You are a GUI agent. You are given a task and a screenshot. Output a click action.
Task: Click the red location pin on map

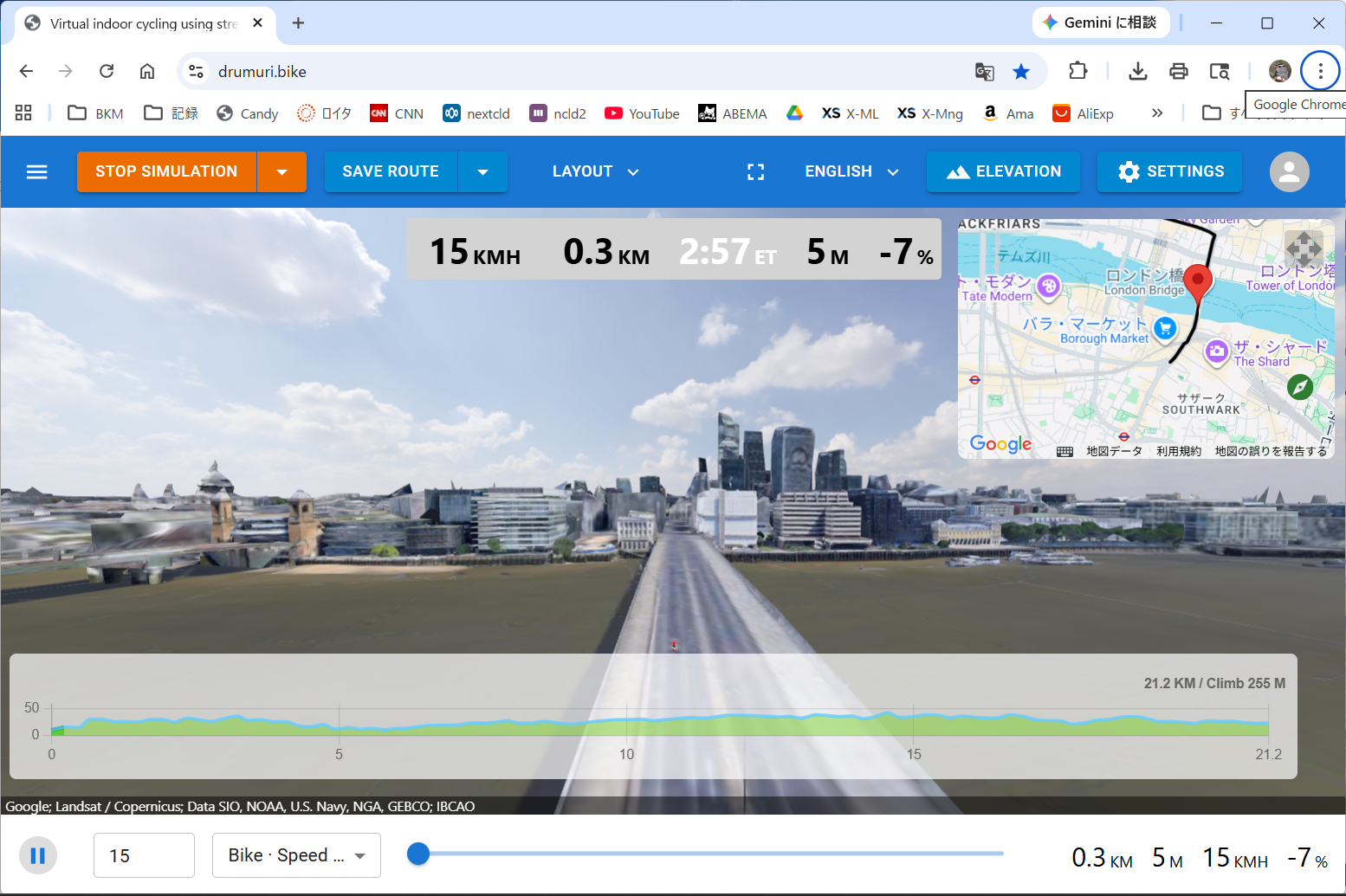coord(1197,281)
